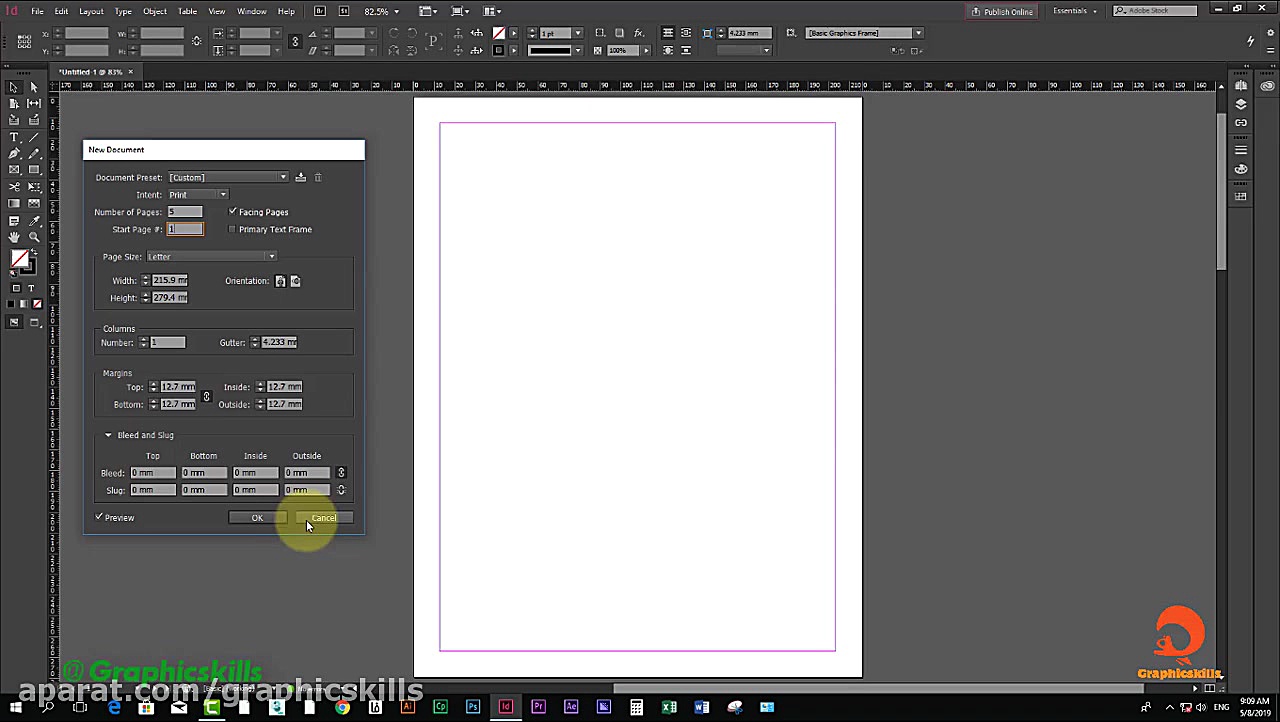1280x722 pixels.
Task: Toggle the margins chain link icon
Action: (206, 396)
